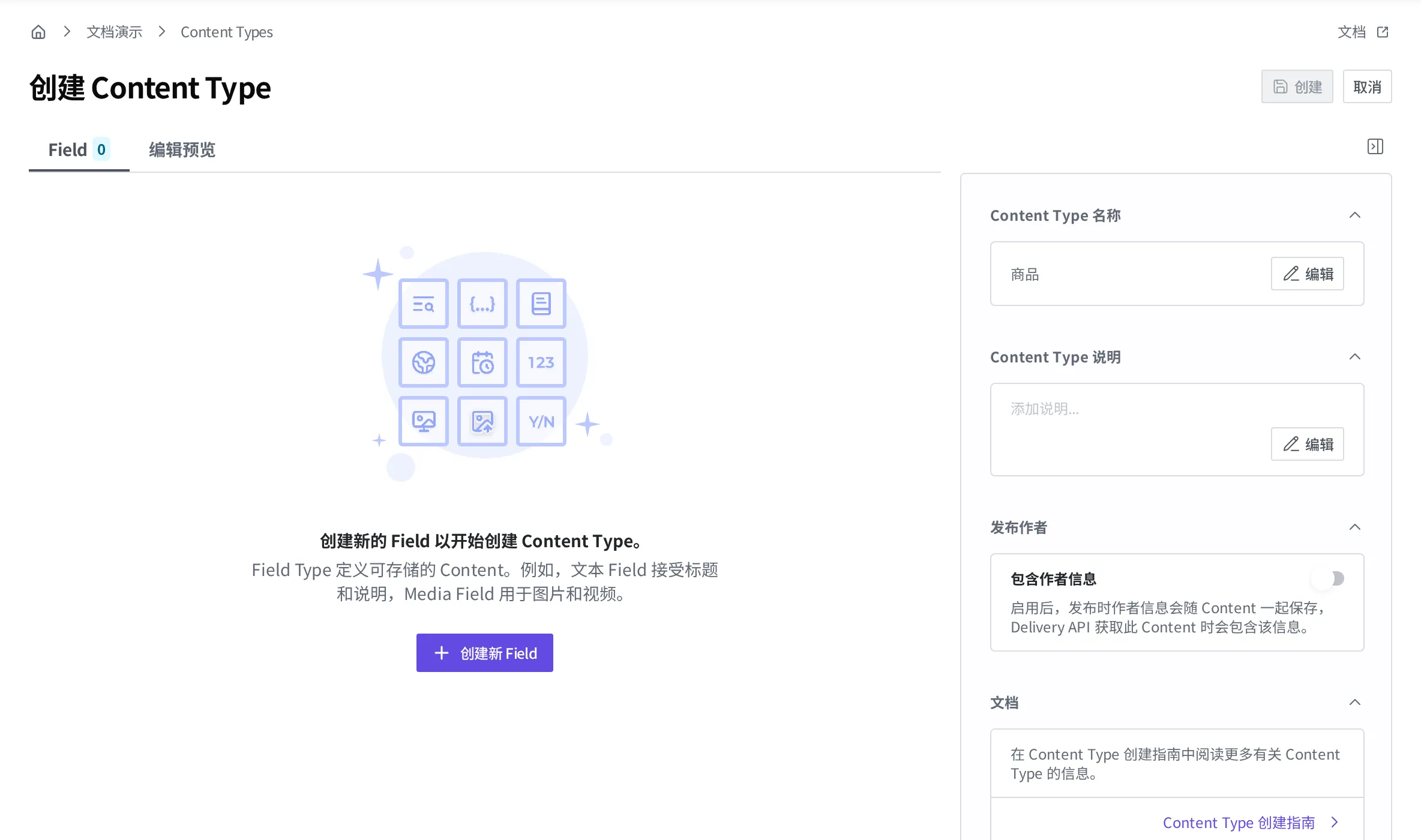Click the Field count badge 0
Screen dimensions: 1421x840
tap(101, 149)
